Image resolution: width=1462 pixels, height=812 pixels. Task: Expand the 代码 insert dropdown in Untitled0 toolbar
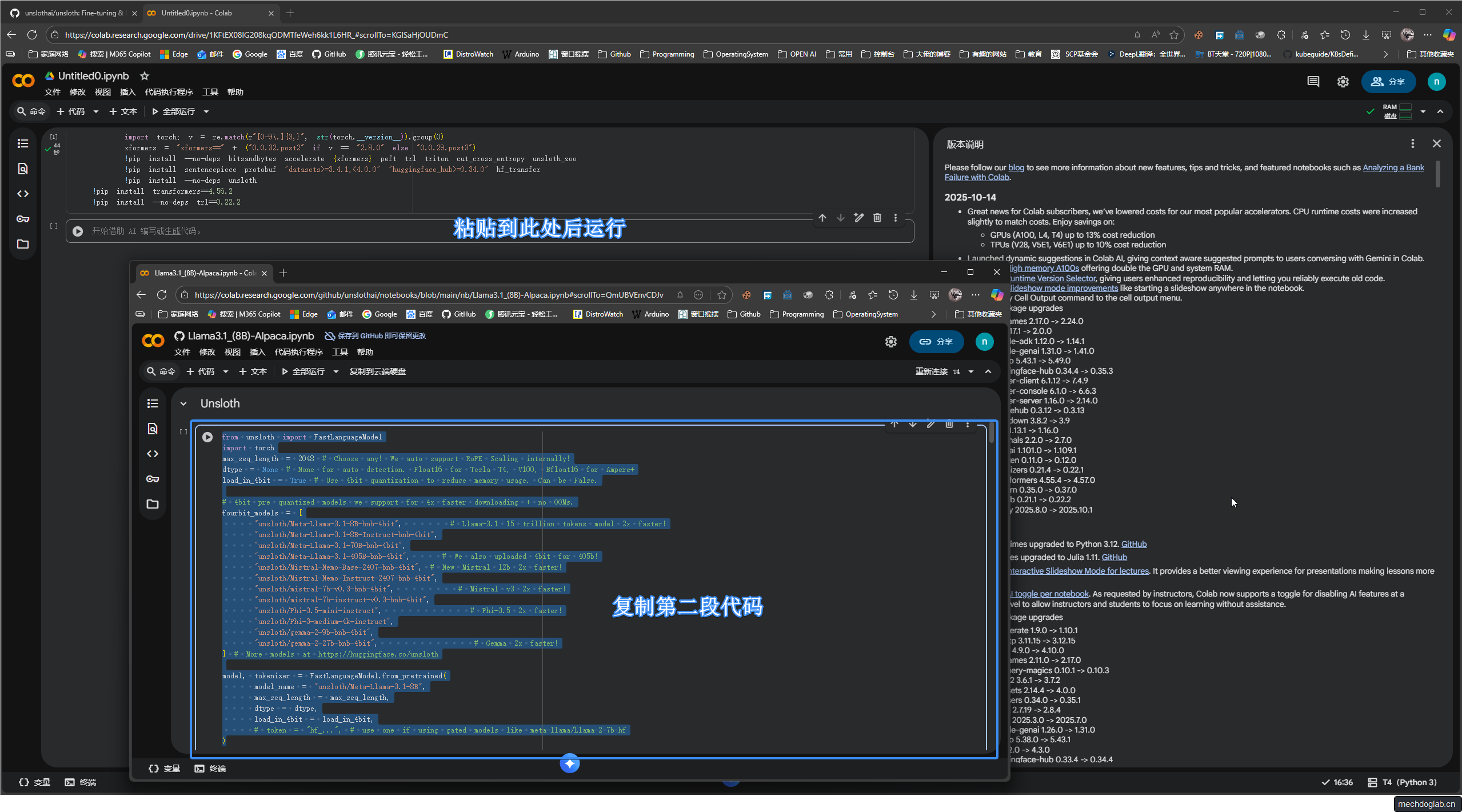point(96,111)
